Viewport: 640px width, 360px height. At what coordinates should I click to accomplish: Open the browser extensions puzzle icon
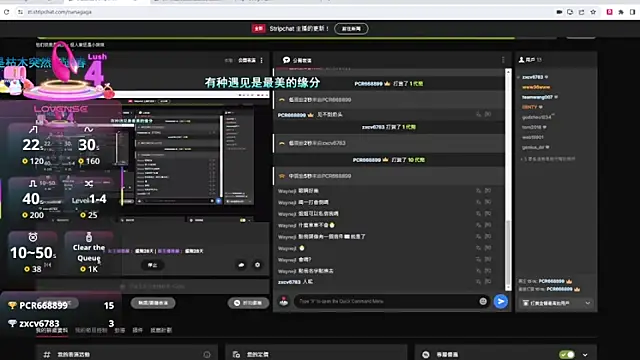pos(621,12)
